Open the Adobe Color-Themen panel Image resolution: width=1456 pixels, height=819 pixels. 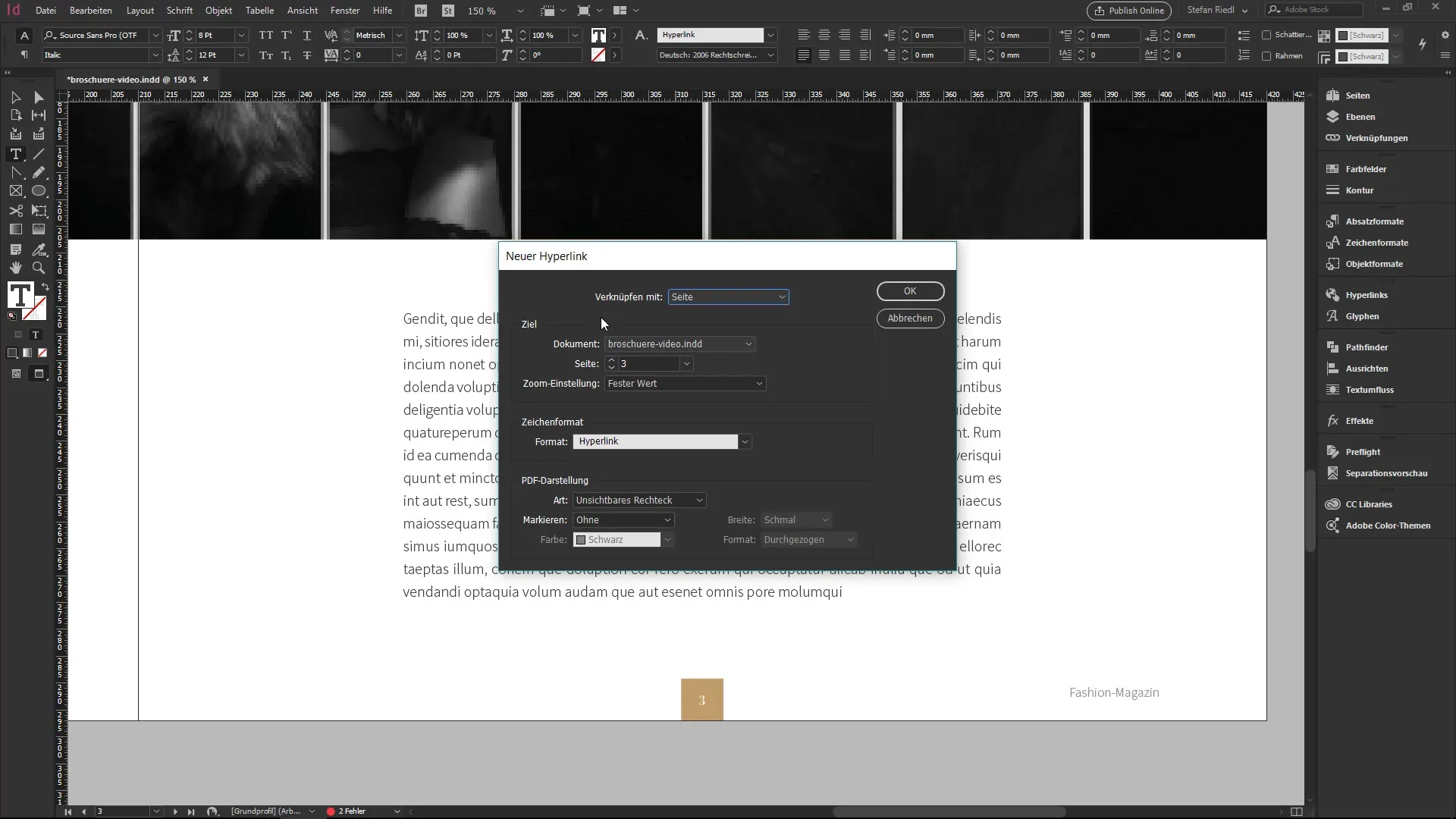(1388, 526)
